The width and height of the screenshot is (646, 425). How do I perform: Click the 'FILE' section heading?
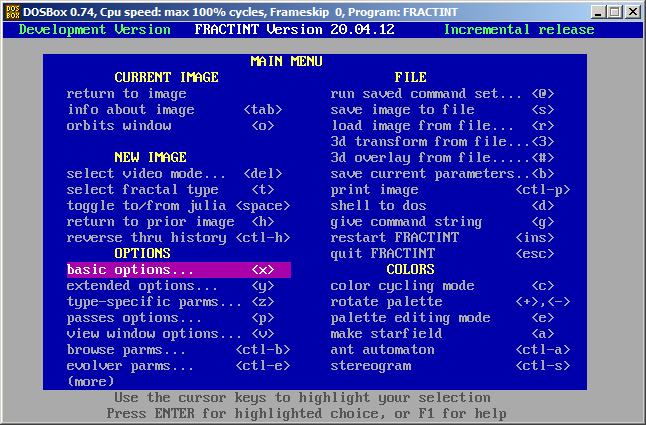[x=411, y=77]
